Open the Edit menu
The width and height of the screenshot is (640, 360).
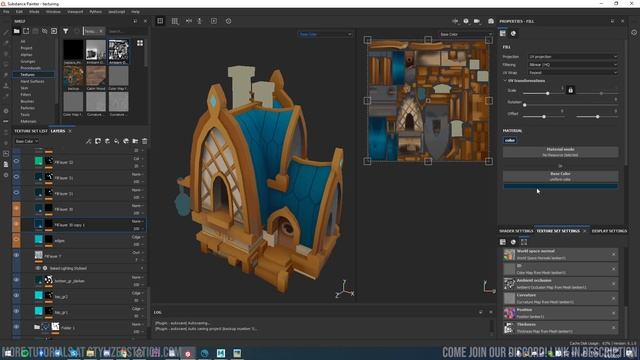(x=19, y=12)
